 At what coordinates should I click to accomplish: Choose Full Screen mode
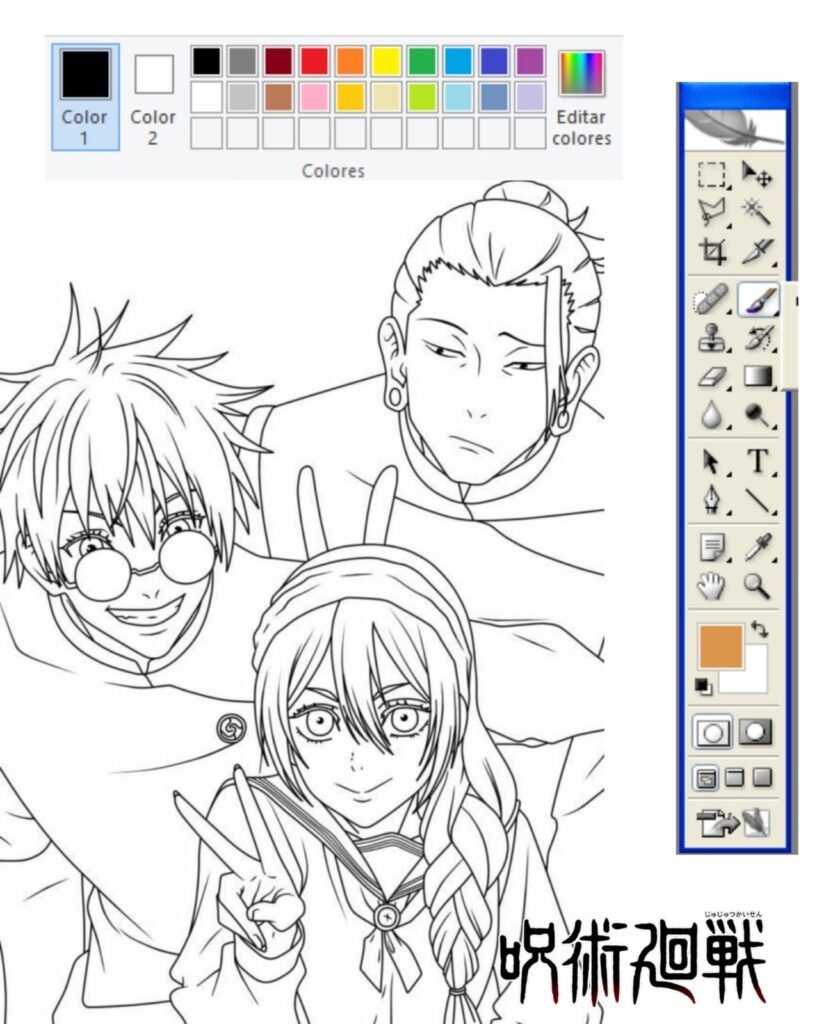762,777
